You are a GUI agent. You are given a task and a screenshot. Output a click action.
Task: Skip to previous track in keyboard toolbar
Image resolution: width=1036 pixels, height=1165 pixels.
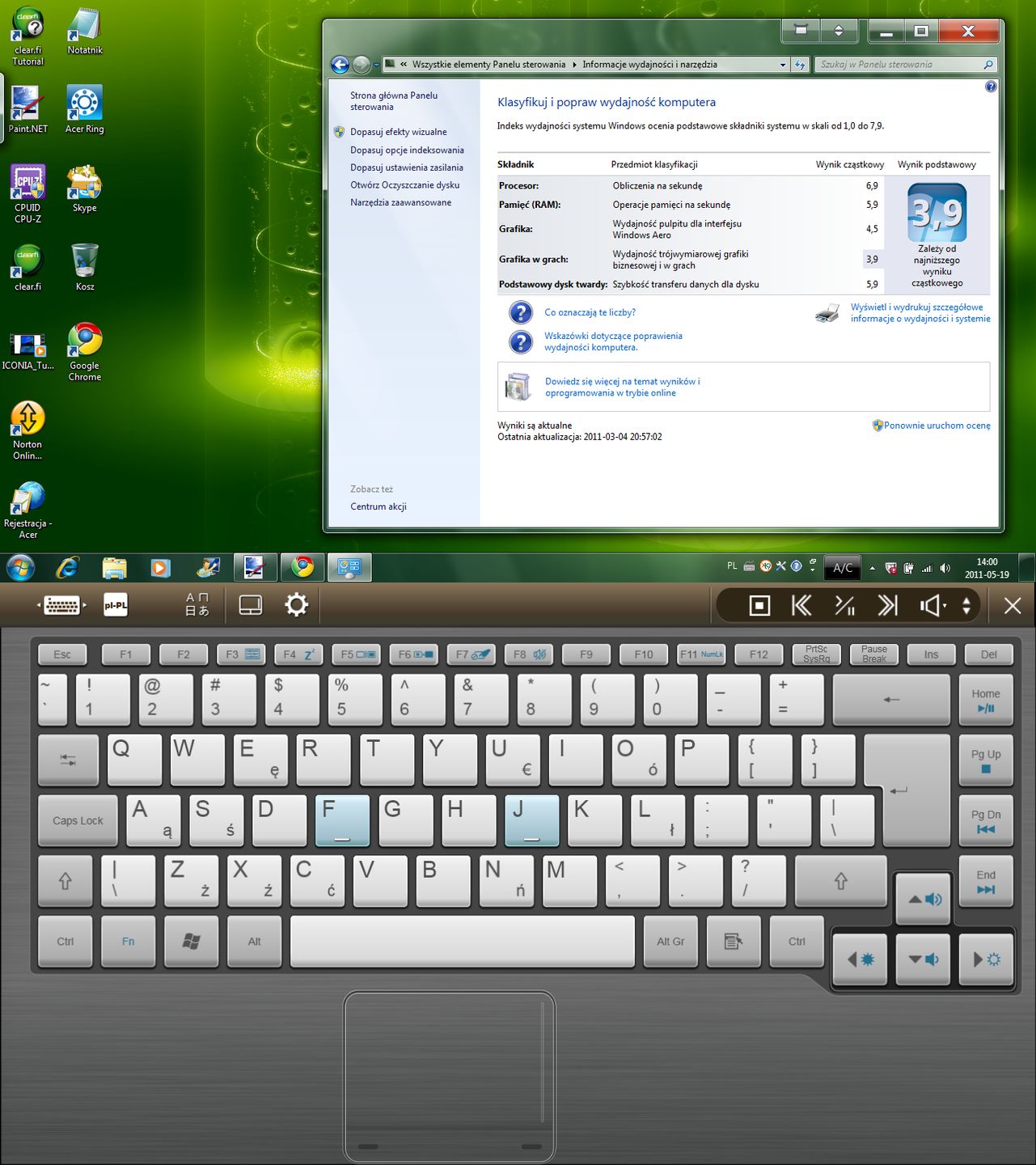pos(801,605)
